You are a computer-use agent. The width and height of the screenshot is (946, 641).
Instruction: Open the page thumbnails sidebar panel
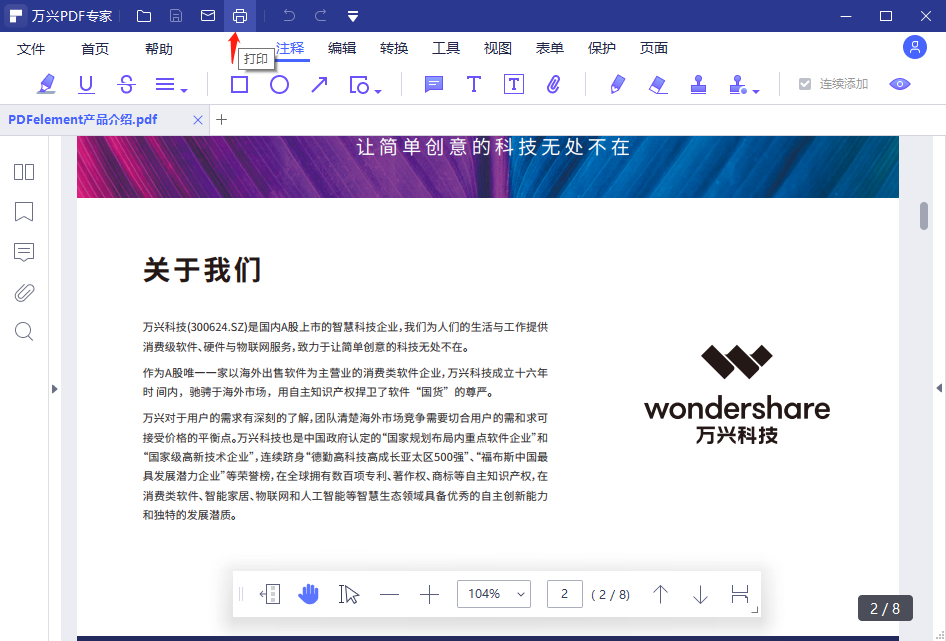[23, 172]
